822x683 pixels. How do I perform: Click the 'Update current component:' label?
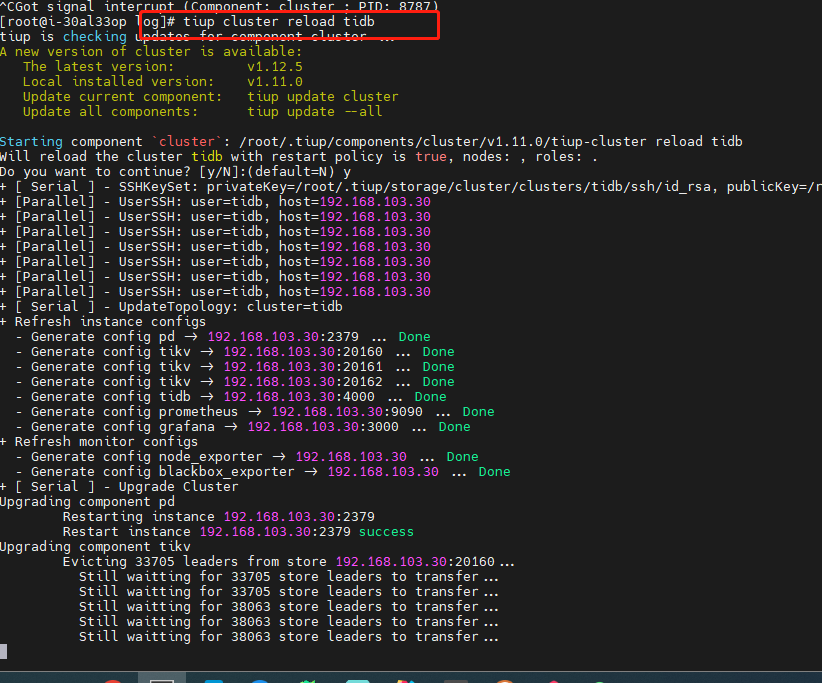[122, 97]
